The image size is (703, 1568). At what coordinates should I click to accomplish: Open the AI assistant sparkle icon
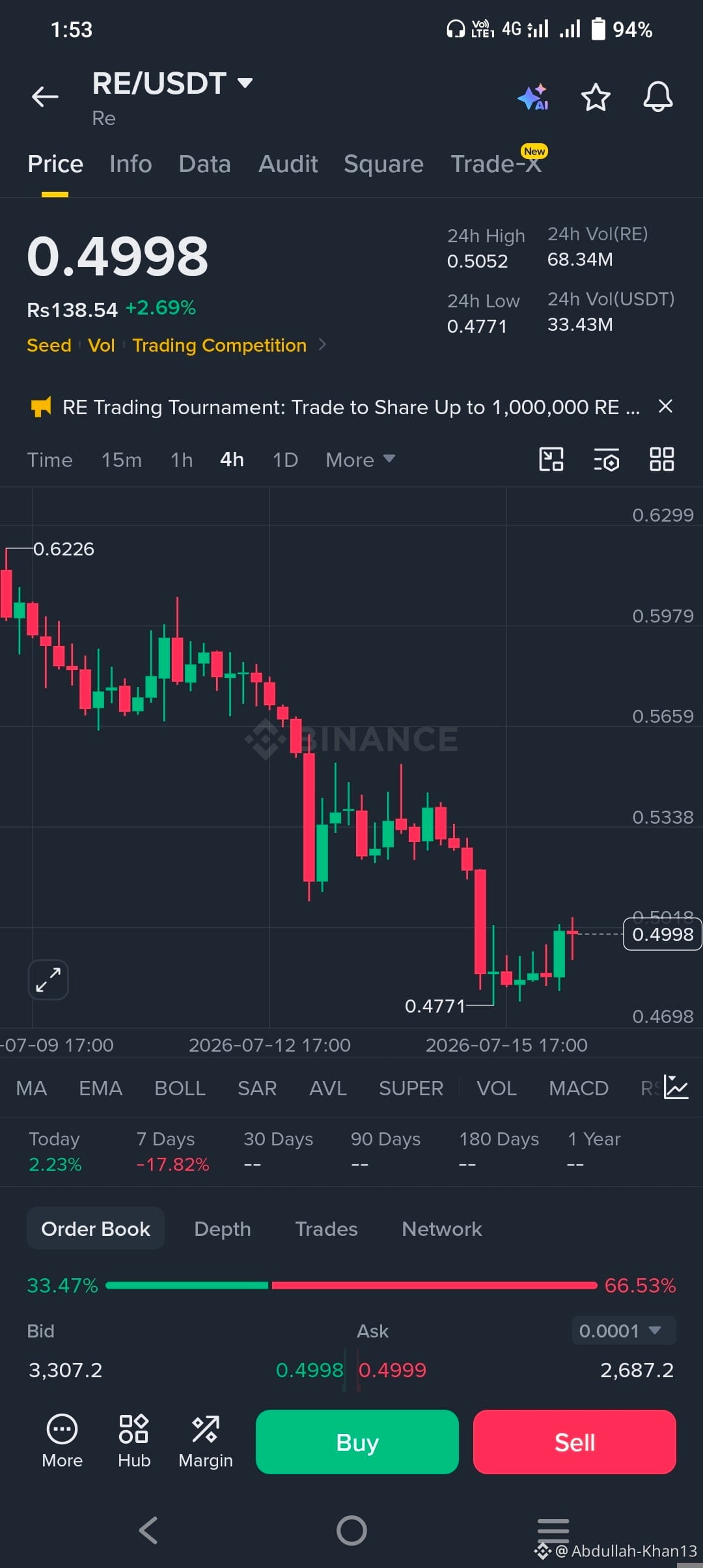[533, 97]
